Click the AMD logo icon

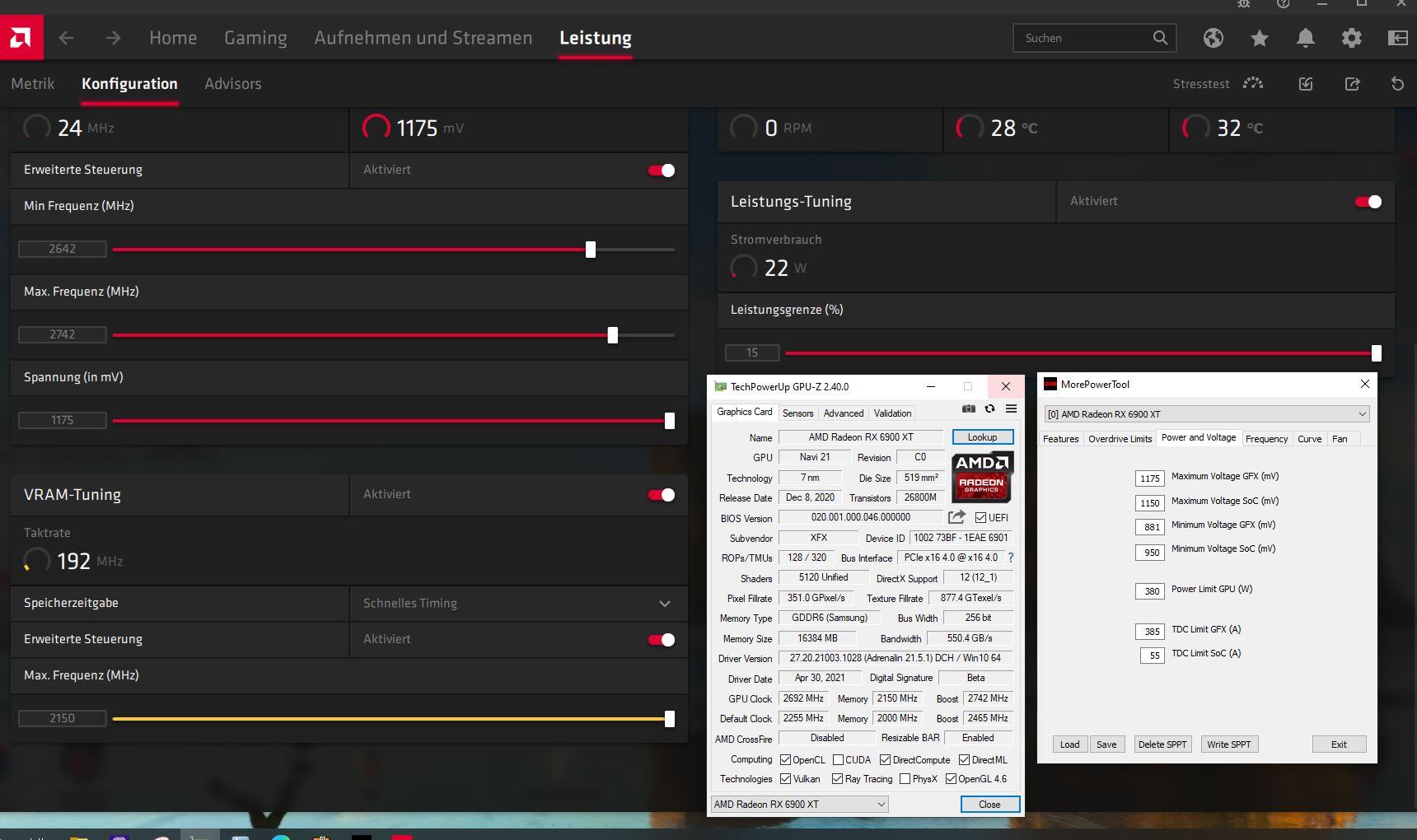21,37
